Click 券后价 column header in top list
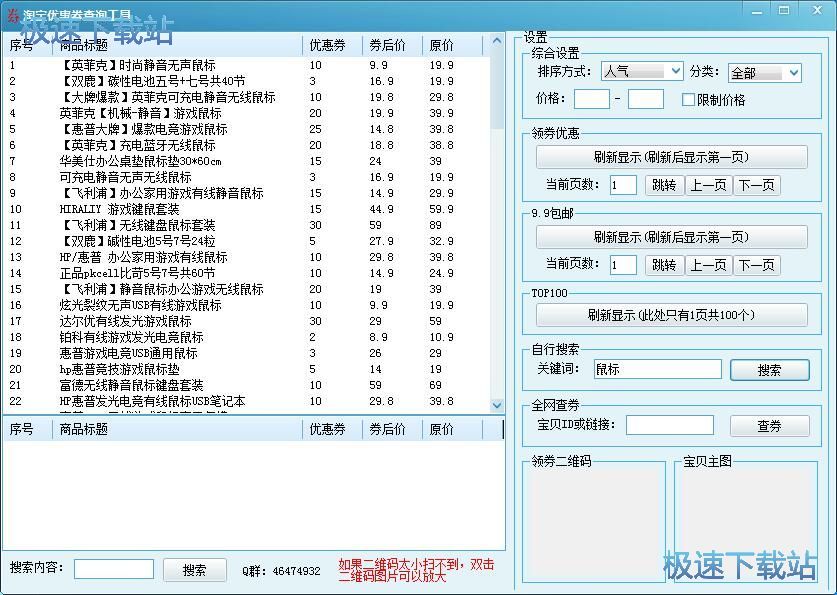The height and width of the screenshot is (595, 837). 392,46
